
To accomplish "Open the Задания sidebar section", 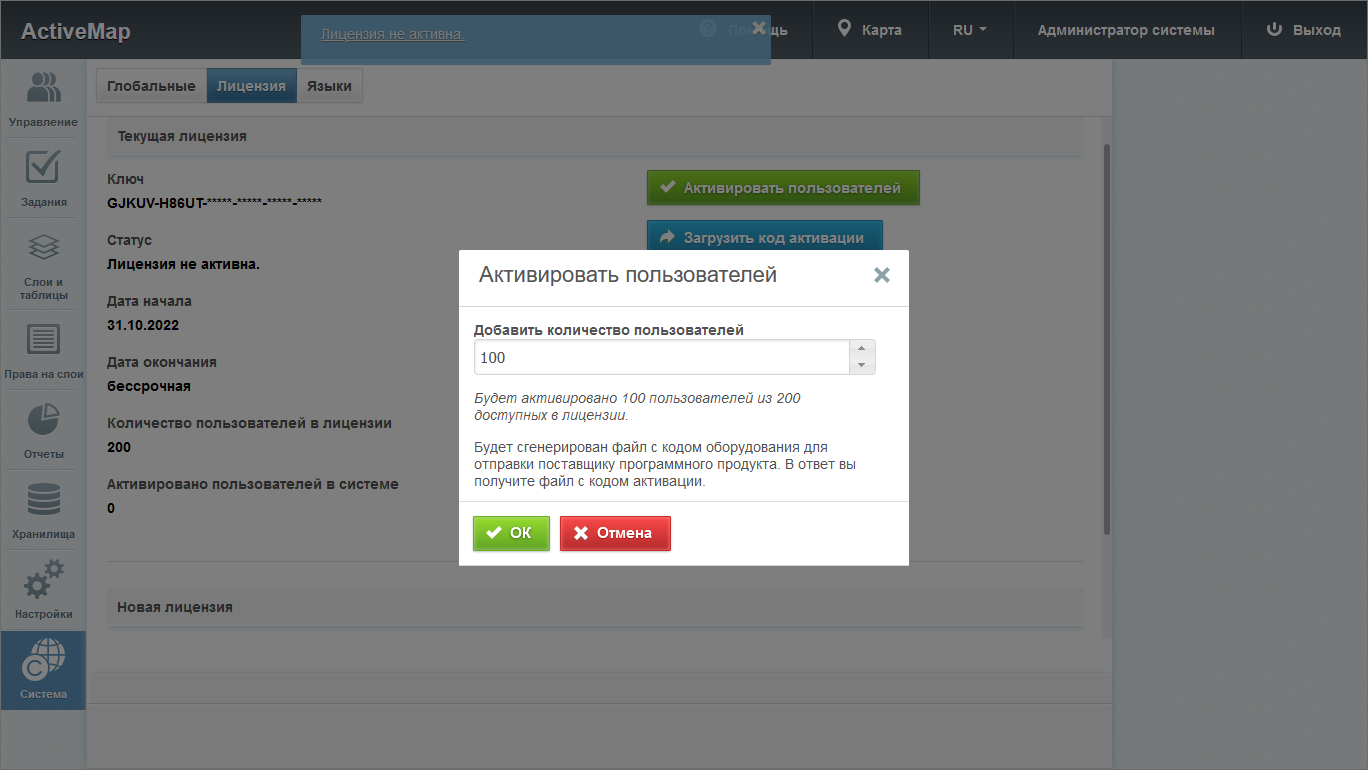I will pos(43,180).
